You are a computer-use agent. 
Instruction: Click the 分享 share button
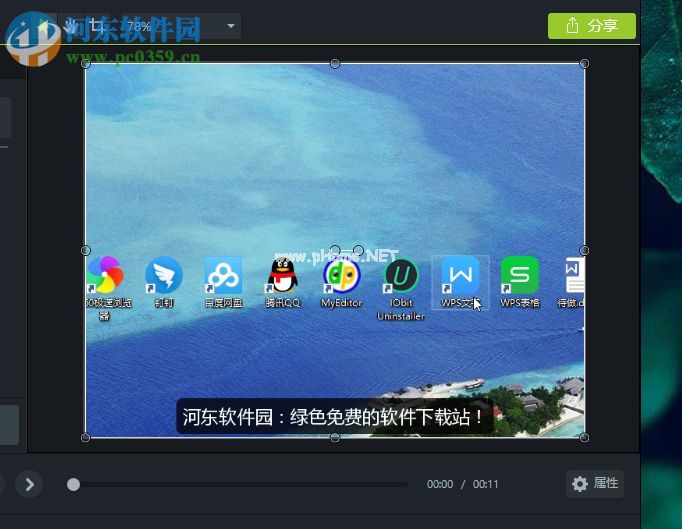[x=591, y=26]
